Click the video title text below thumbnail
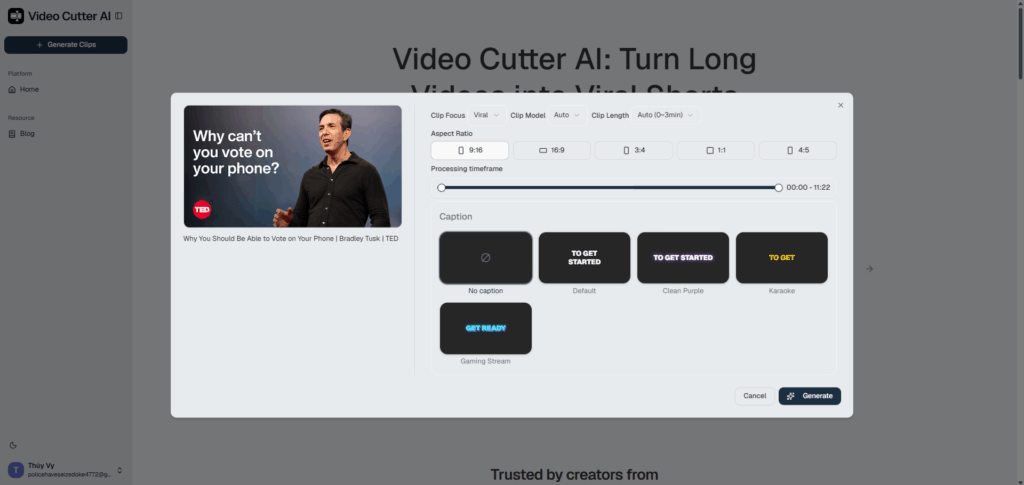The image size is (1024, 485). pyautogui.click(x=291, y=239)
